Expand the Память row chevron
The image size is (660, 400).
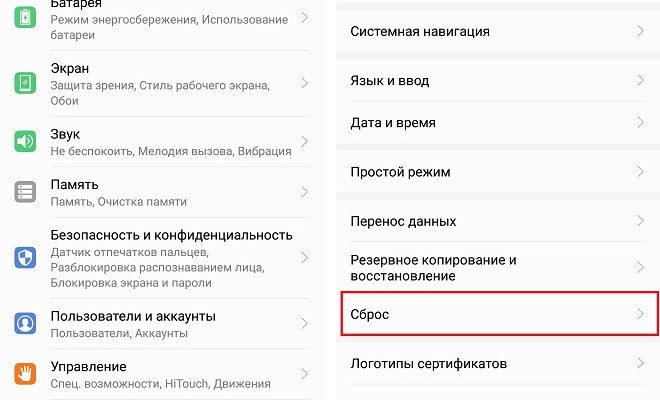point(305,192)
